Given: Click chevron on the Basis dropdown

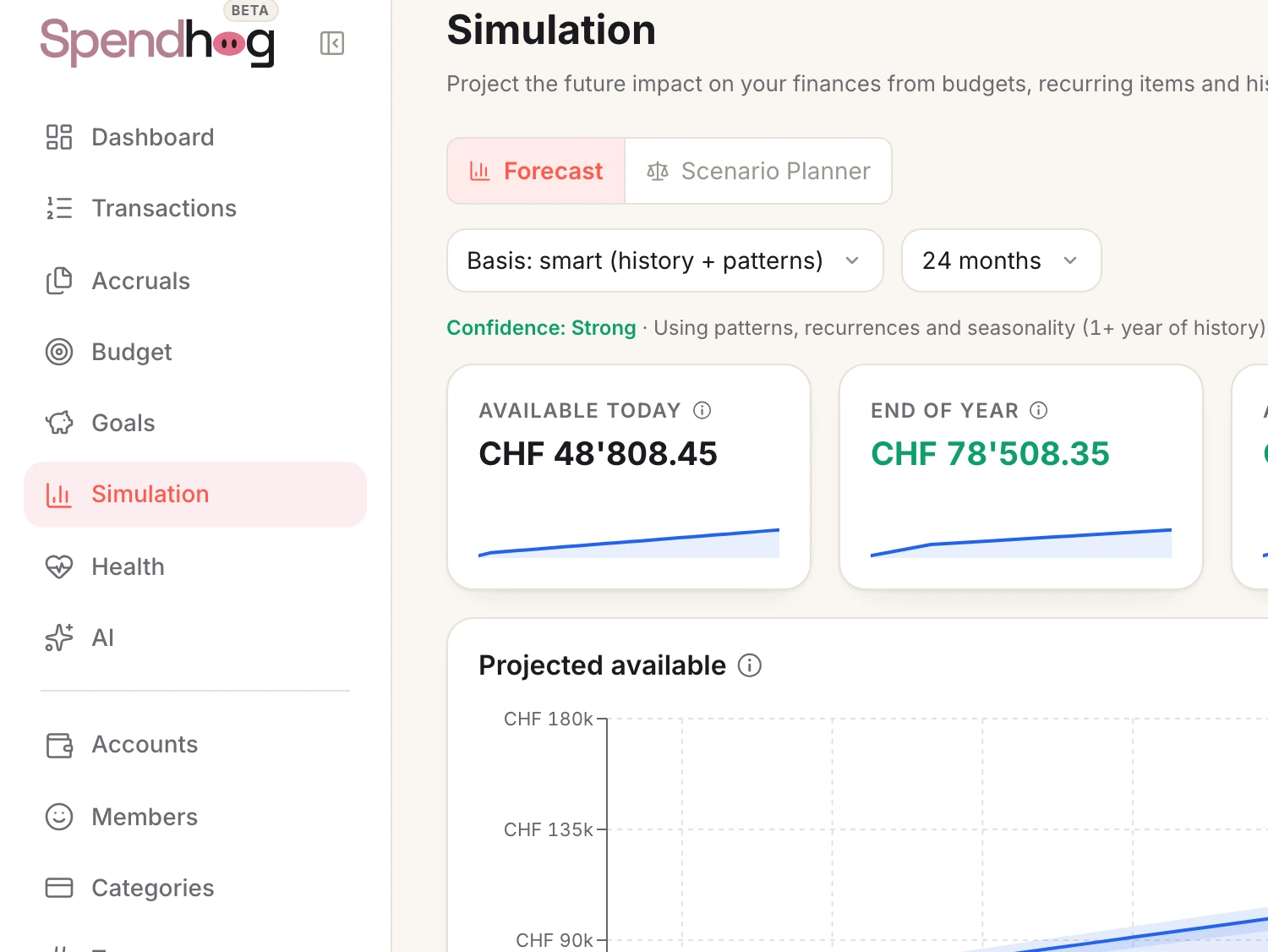Looking at the screenshot, I should click(852, 260).
